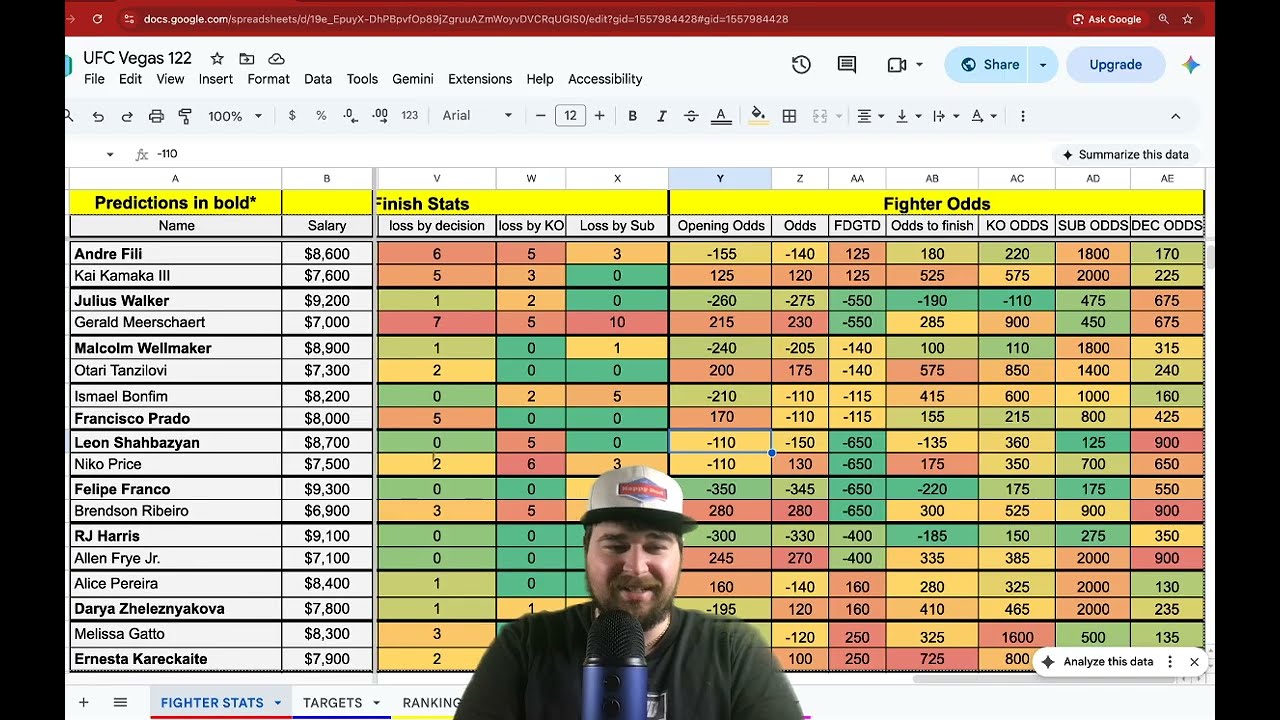The width and height of the screenshot is (1280, 720).
Task: Apply percent format icon
Action: coord(321,116)
